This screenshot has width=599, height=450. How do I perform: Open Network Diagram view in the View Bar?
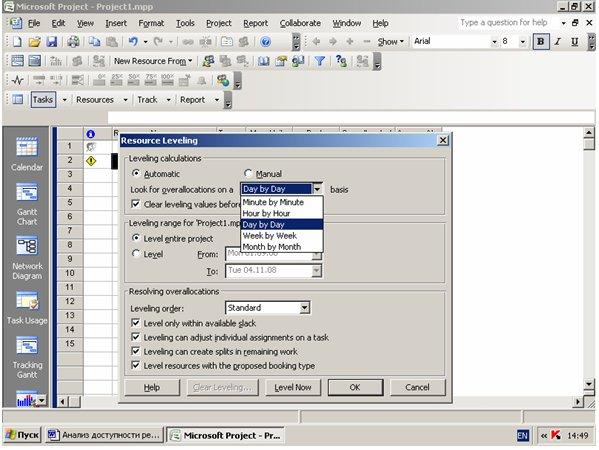point(27,258)
